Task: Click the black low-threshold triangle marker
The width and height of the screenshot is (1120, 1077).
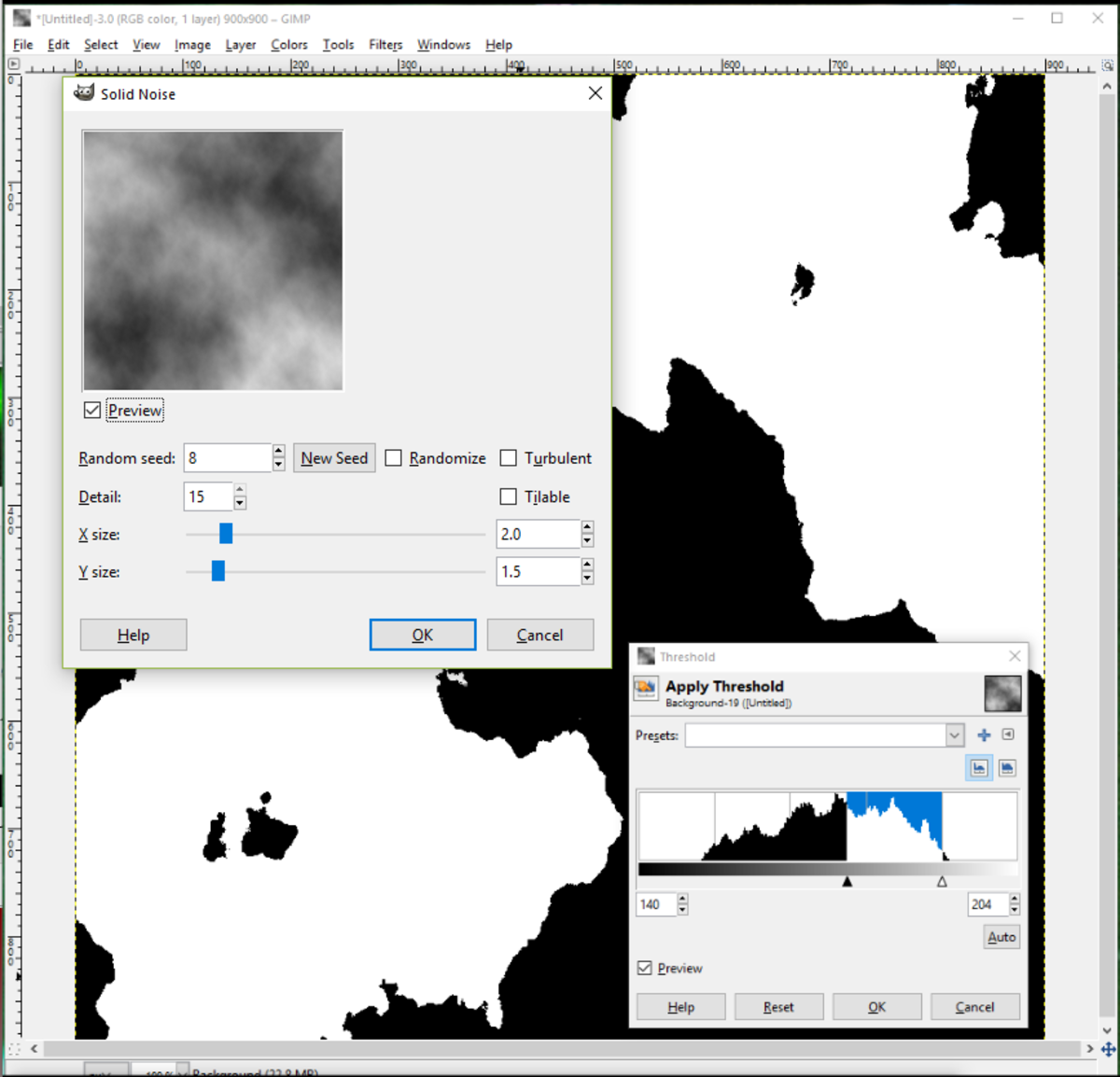Action: click(848, 880)
